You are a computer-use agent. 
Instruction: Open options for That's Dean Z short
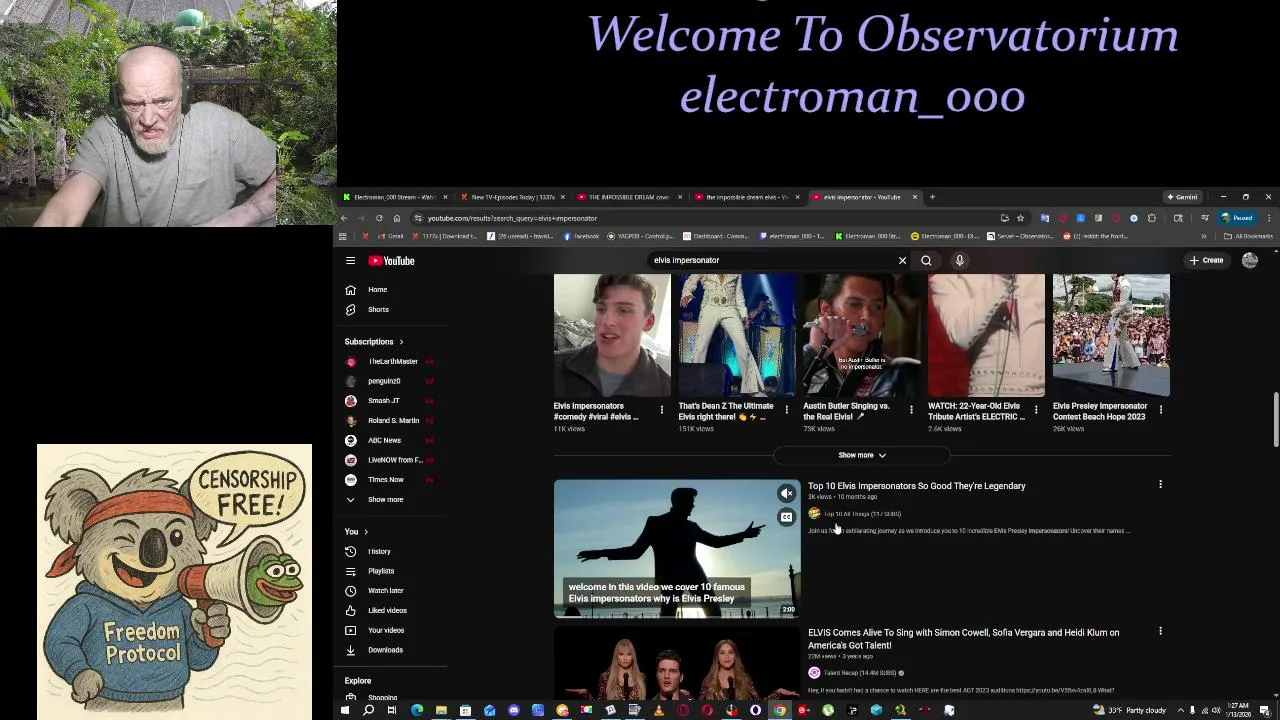point(786,410)
